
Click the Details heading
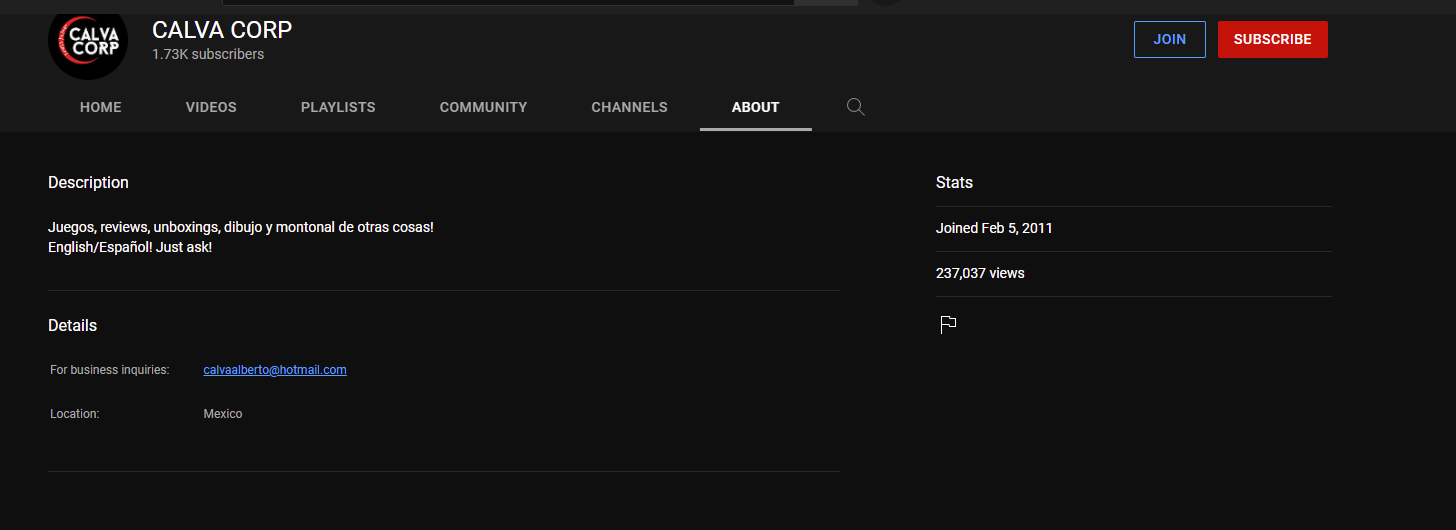pyautogui.click(x=72, y=326)
